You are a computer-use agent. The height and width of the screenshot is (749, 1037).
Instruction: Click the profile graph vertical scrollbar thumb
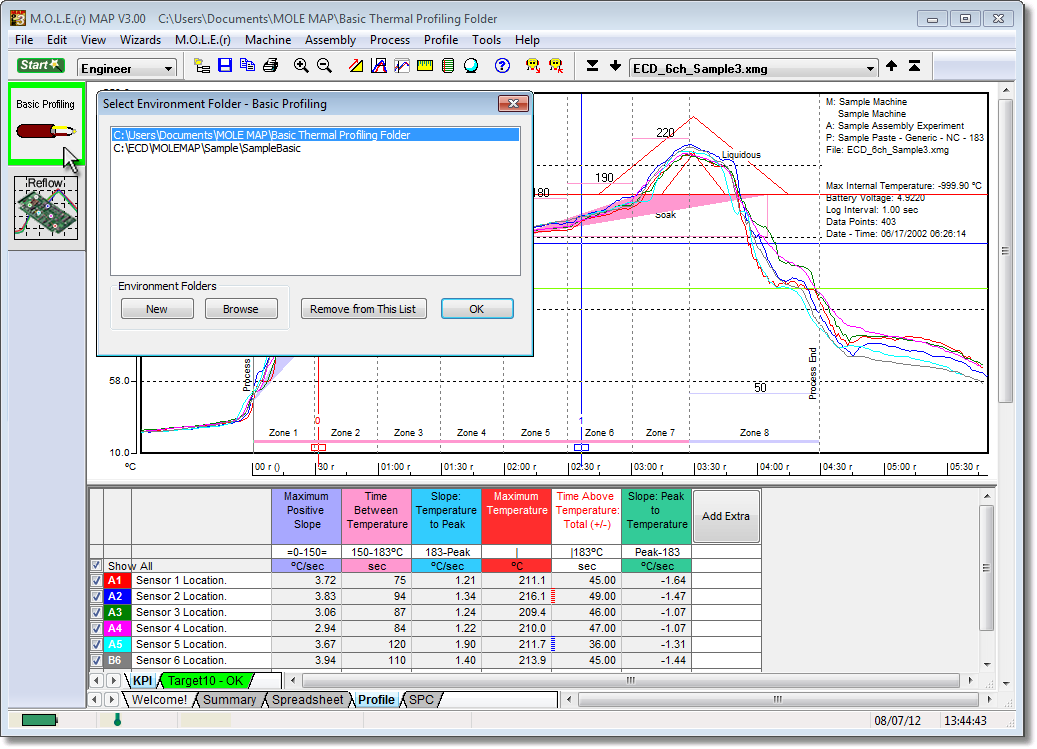pos(1005,251)
